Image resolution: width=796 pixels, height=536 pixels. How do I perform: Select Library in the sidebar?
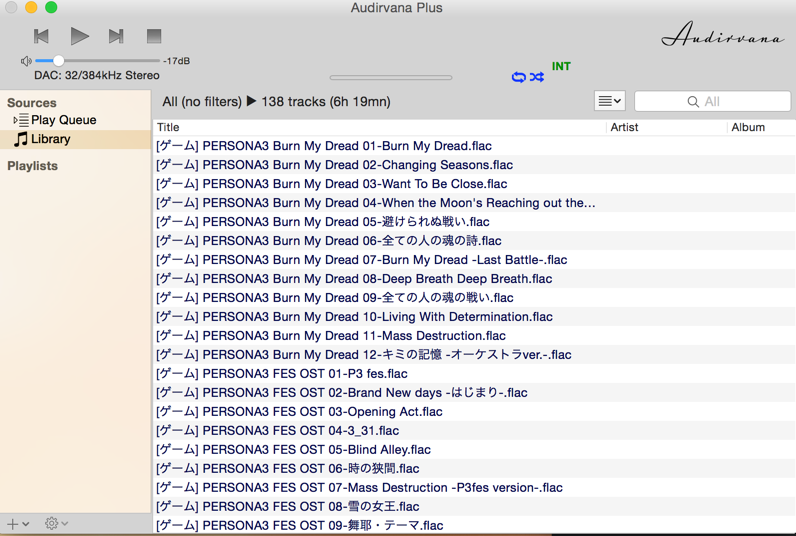click(x=76, y=139)
